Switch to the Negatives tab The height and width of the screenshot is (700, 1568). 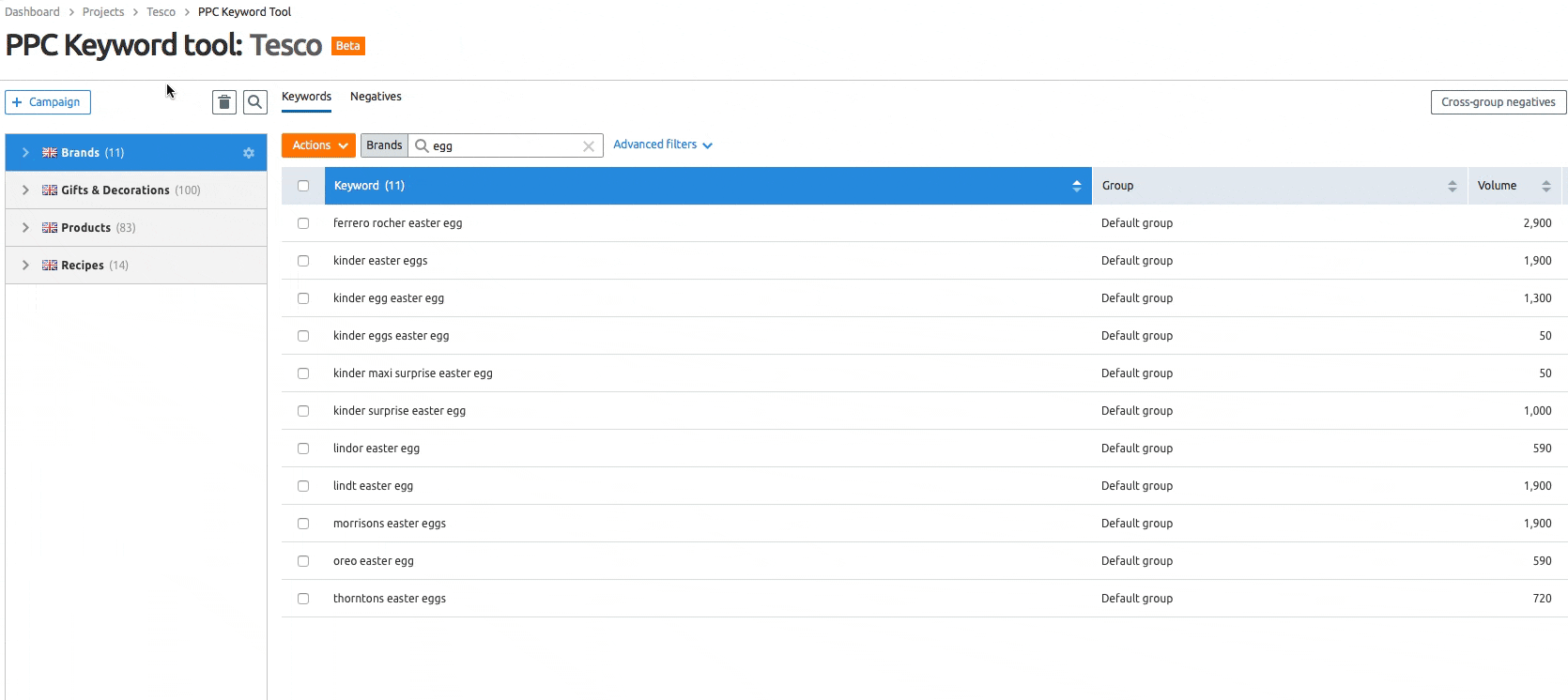376,97
